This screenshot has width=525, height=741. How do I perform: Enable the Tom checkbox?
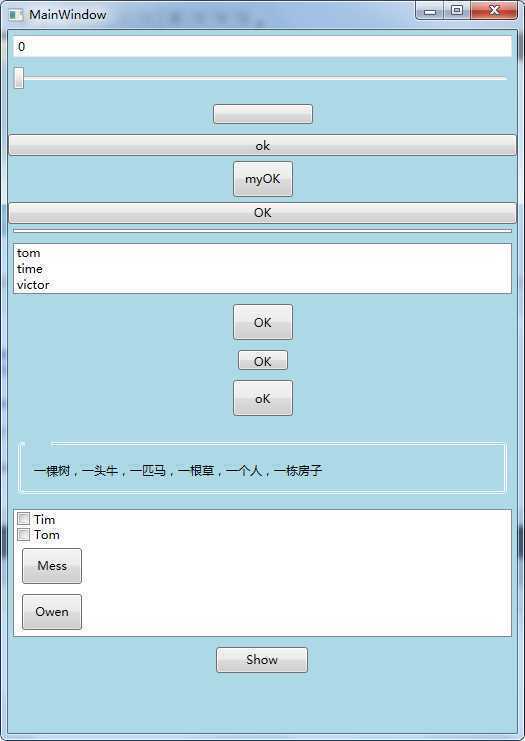coord(23,534)
